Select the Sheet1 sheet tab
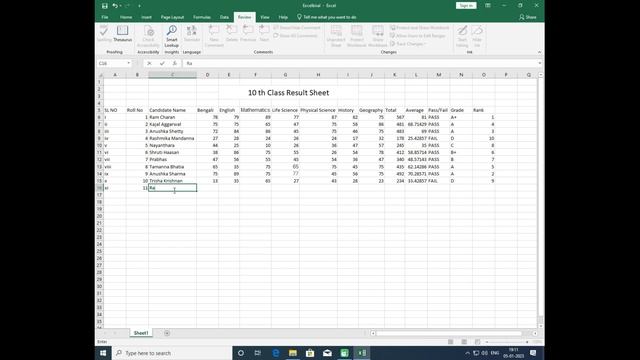Screen dimensions: 640x360 coord(141,333)
